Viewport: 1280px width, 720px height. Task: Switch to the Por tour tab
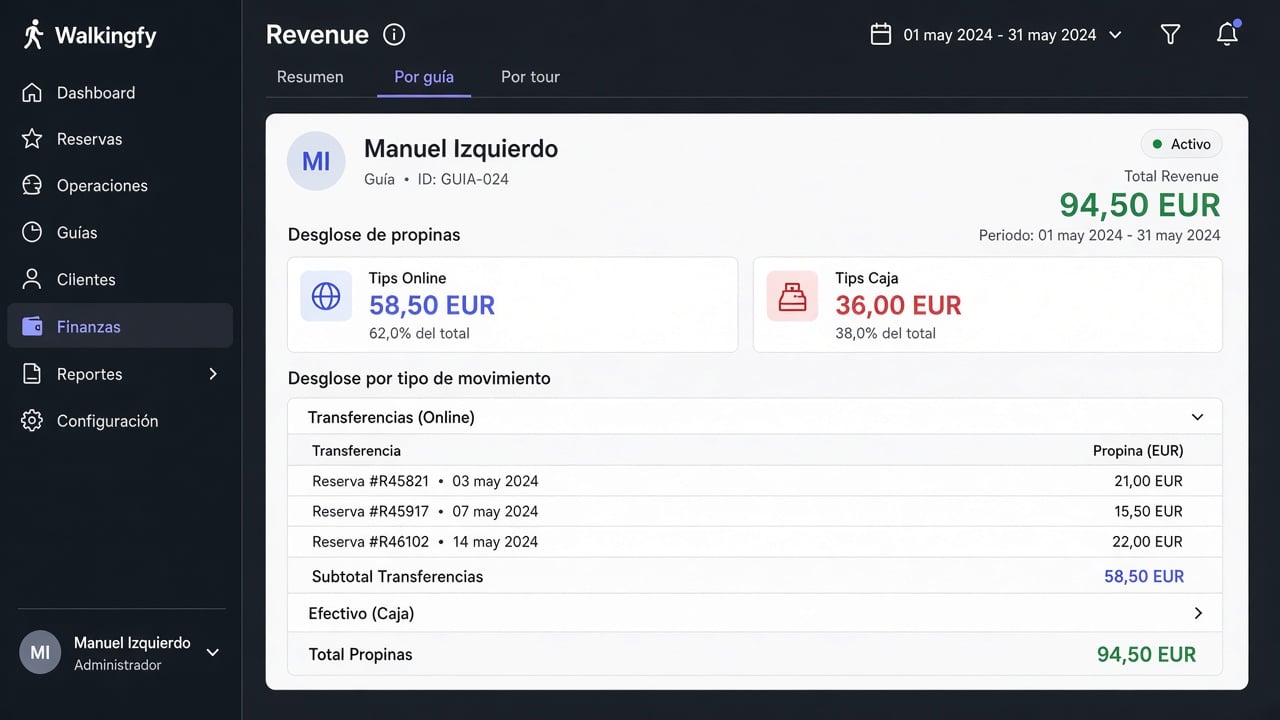530,77
